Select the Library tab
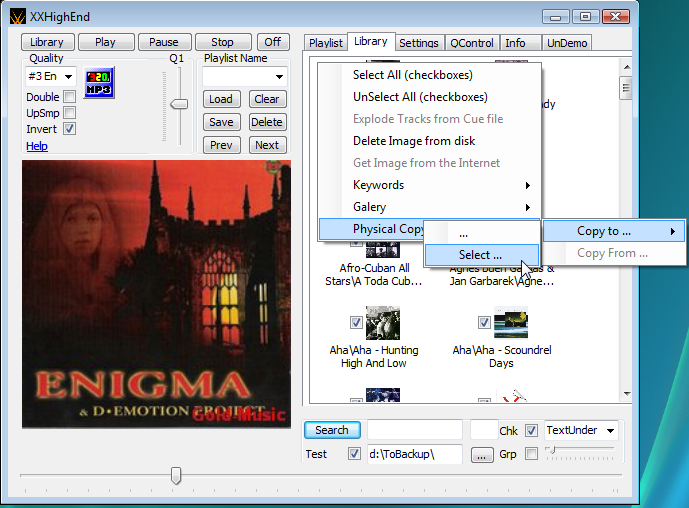 click(371, 41)
